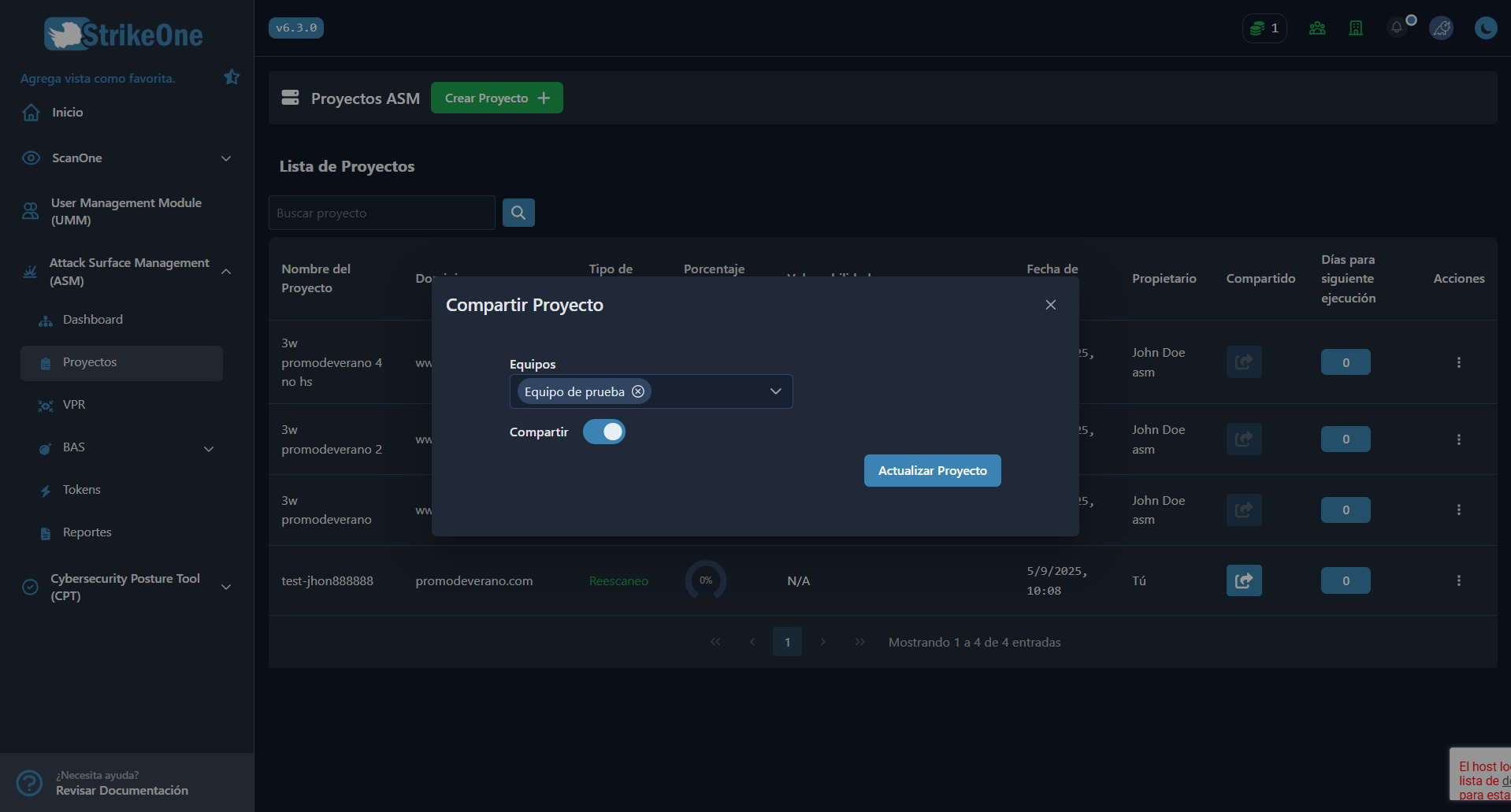Open notifications bell
Image resolution: width=1511 pixels, height=812 pixels.
pos(1398,28)
